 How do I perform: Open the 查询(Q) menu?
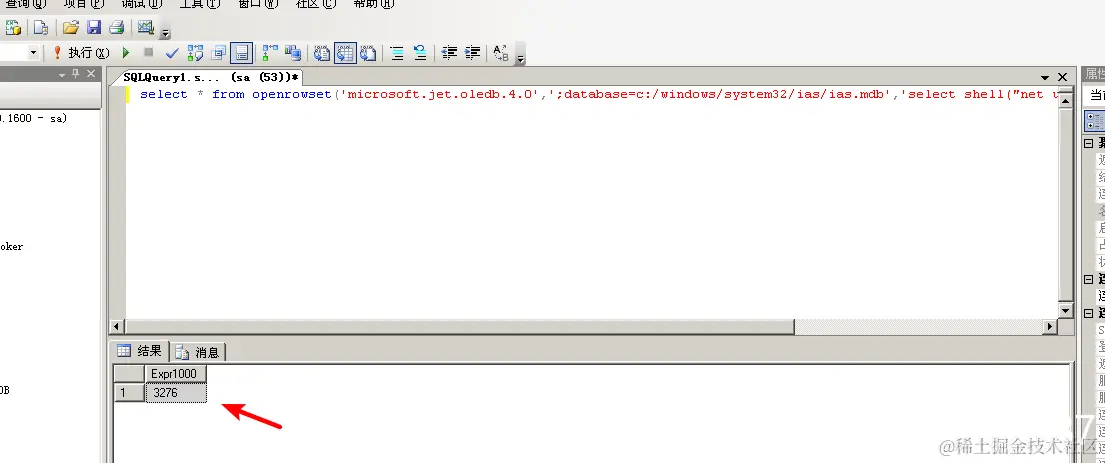26,4
